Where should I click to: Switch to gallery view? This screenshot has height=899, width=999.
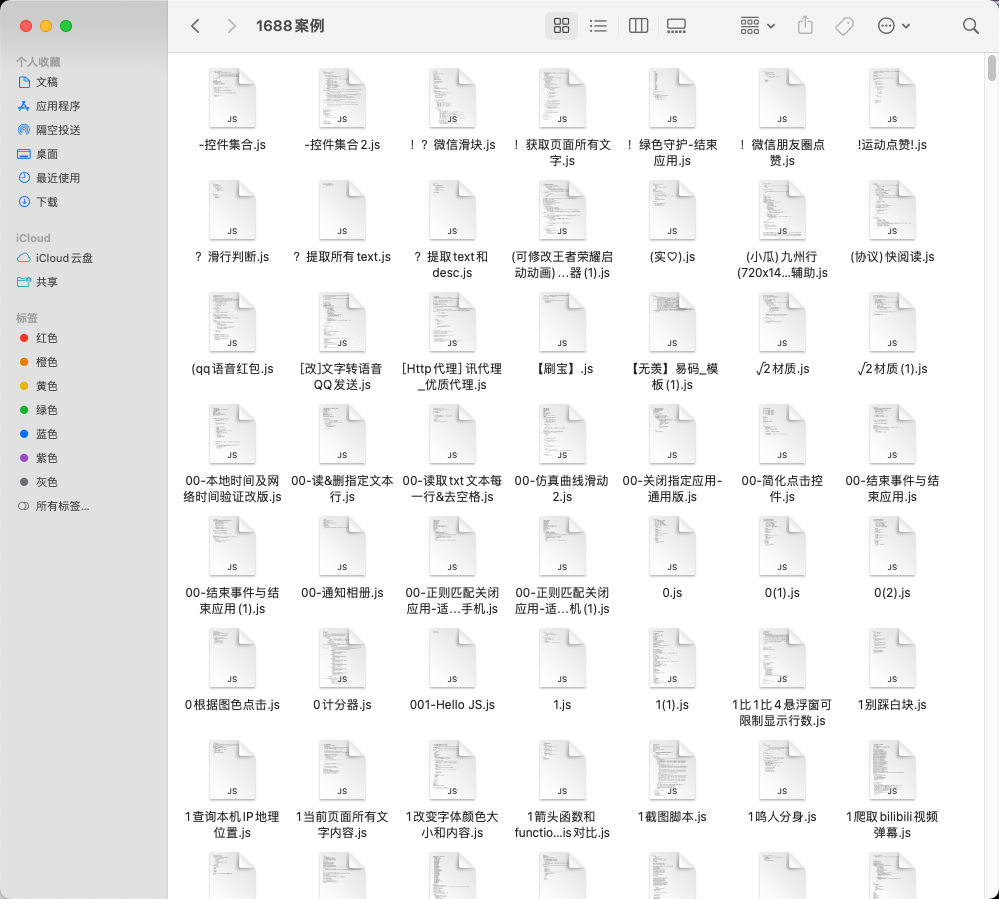(x=676, y=26)
